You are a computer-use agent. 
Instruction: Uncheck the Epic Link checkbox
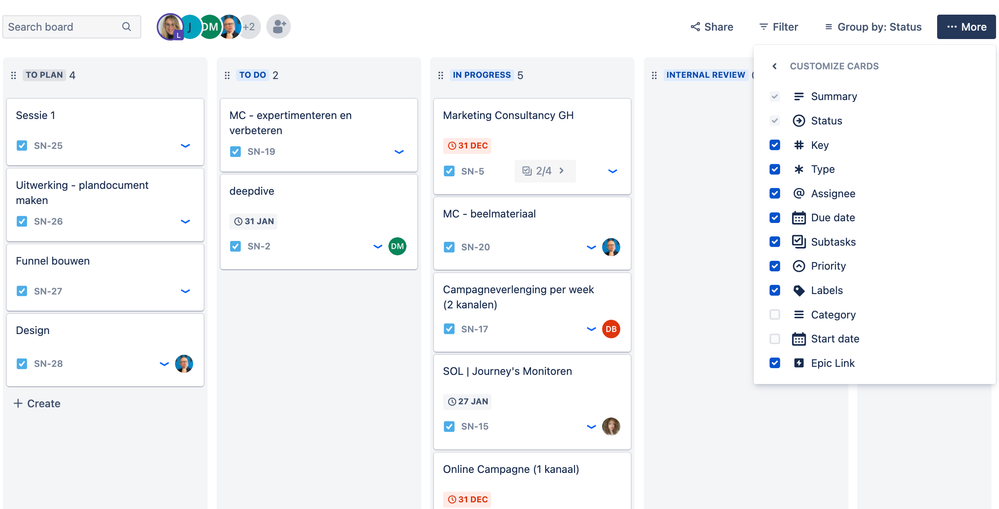click(775, 363)
